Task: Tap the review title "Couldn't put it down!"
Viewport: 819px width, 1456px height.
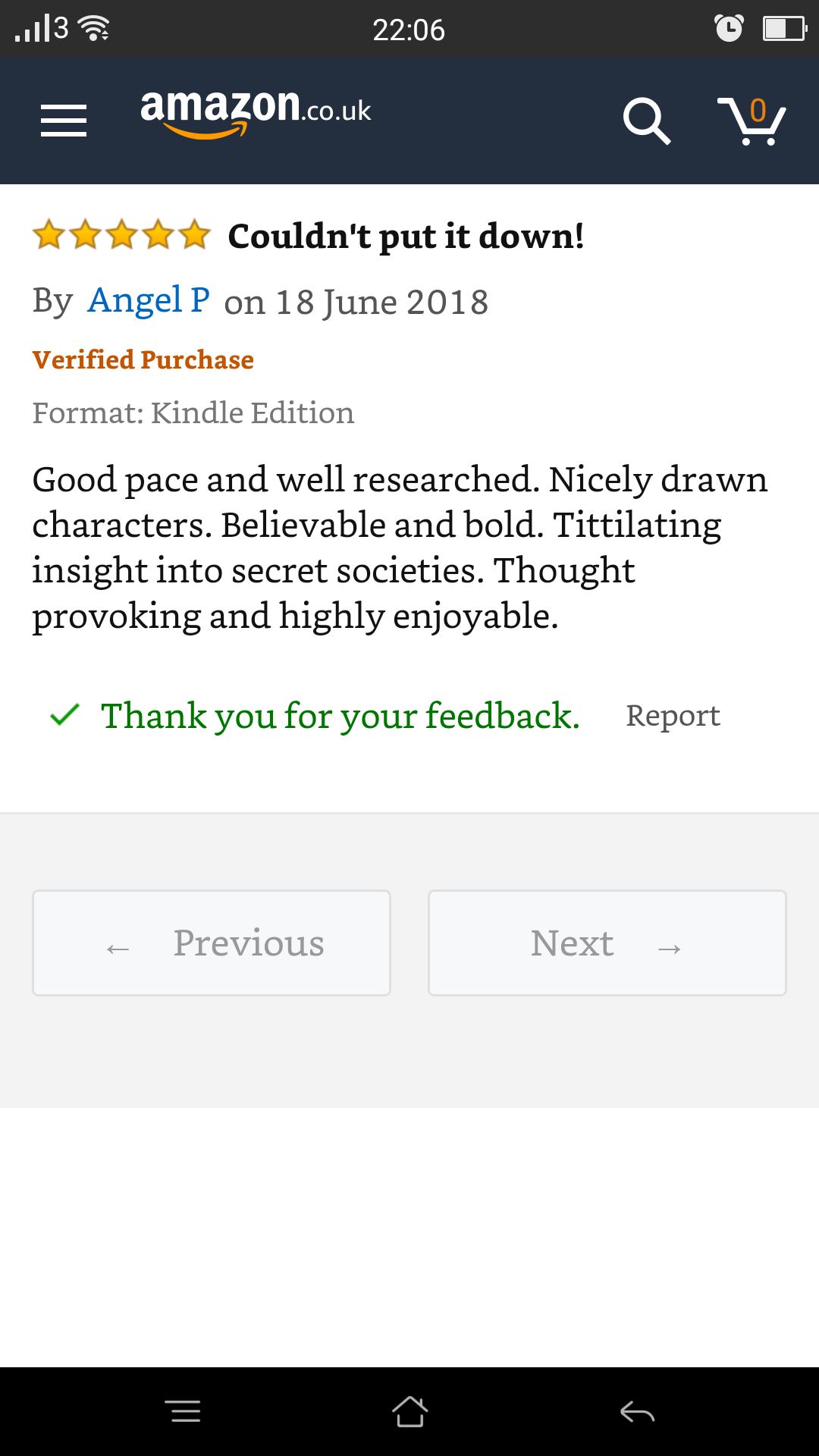Action: pos(406,237)
